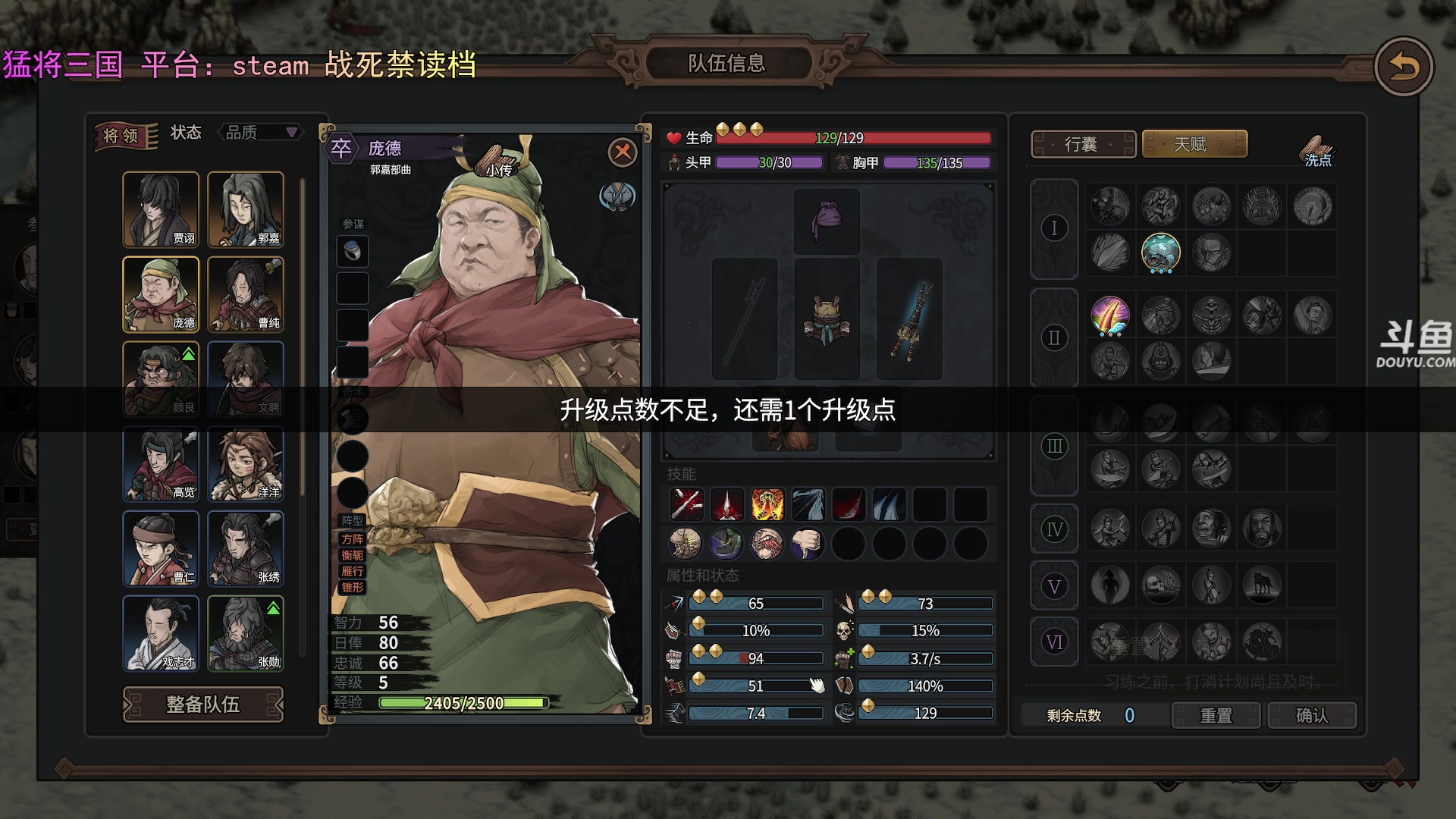Select the flaming golden skill icon
The height and width of the screenshot is (819, 1456).
coord(767,504)
